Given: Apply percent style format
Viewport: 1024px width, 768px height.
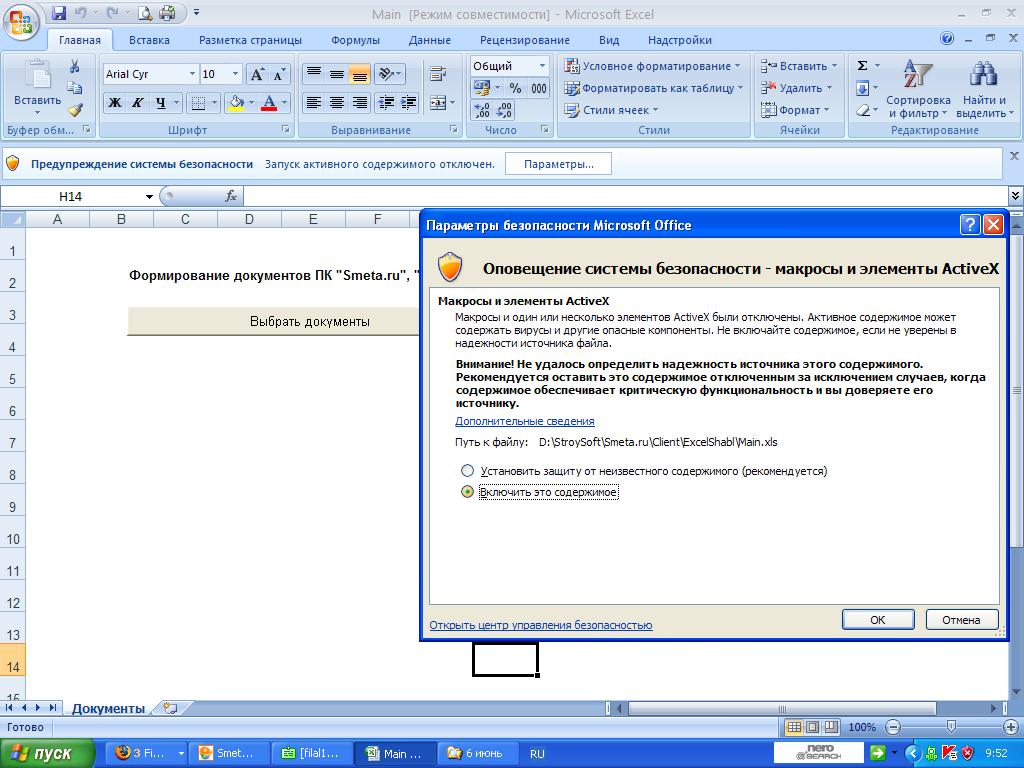Looking at the screenshot, I should tap(515, 88).
